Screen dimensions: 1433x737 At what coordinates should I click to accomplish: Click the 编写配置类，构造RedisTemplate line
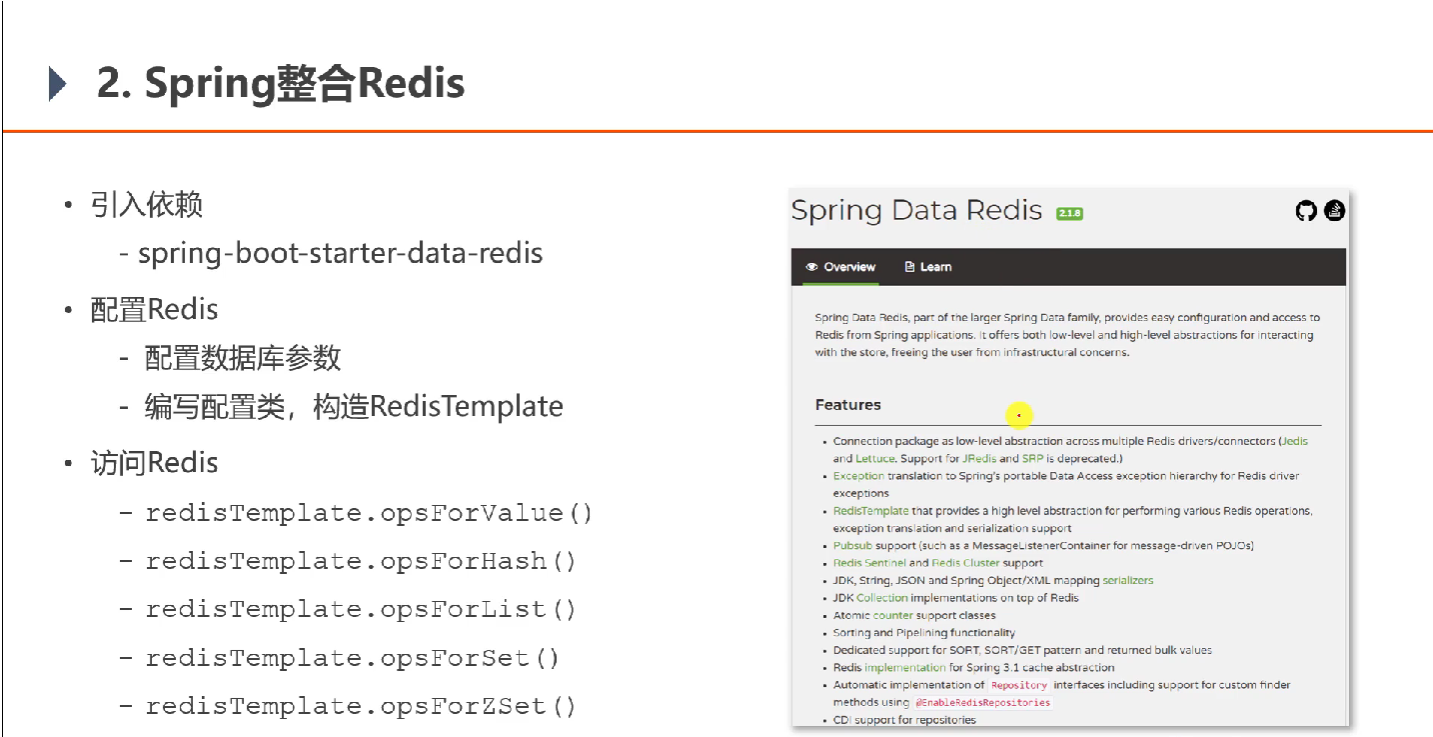pos(354,406)
